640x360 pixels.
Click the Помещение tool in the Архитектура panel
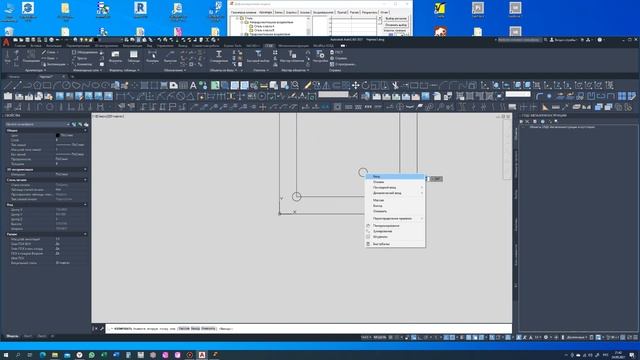tap(31, 56)
